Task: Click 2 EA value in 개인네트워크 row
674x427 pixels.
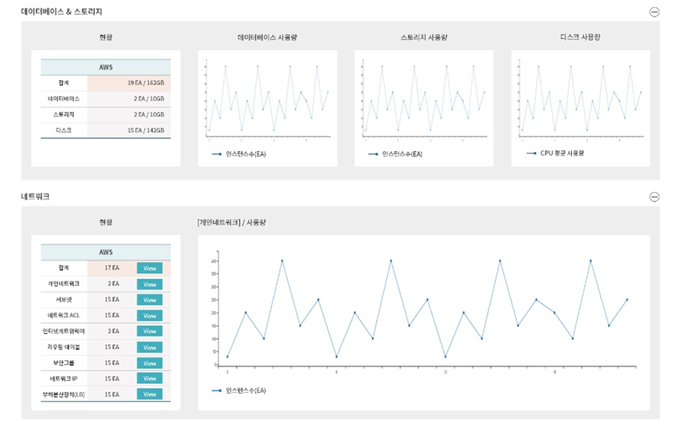Action: click(113, 284)
